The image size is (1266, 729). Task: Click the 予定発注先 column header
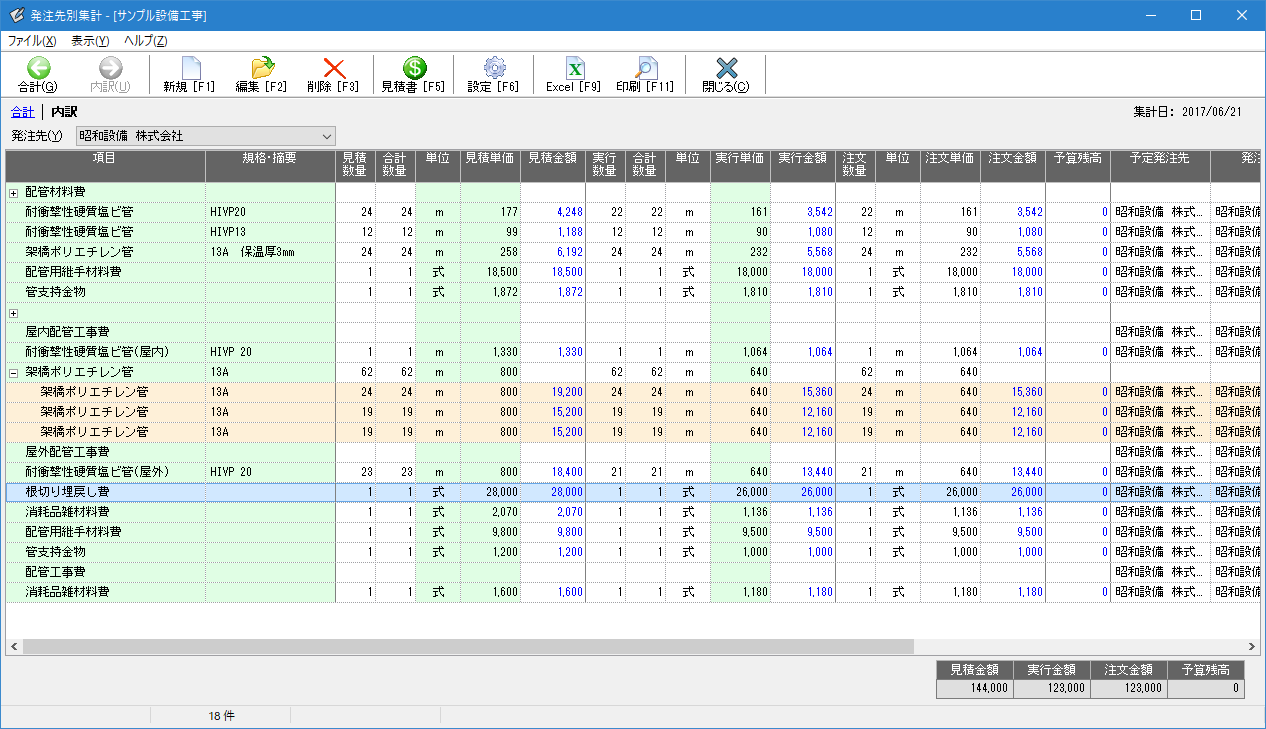coord(1160,166)
